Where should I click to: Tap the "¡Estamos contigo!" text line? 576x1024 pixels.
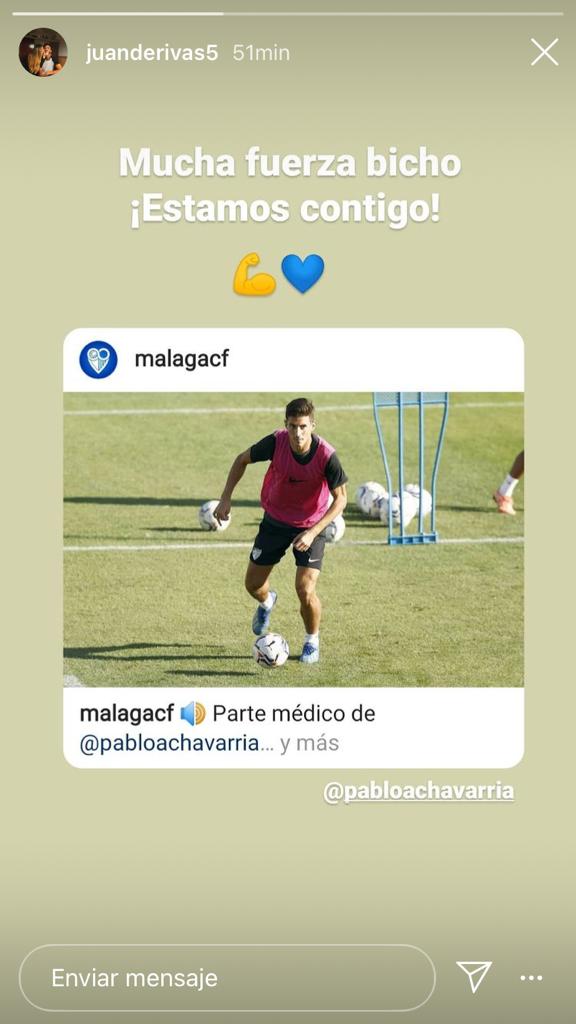pos(285,211)
